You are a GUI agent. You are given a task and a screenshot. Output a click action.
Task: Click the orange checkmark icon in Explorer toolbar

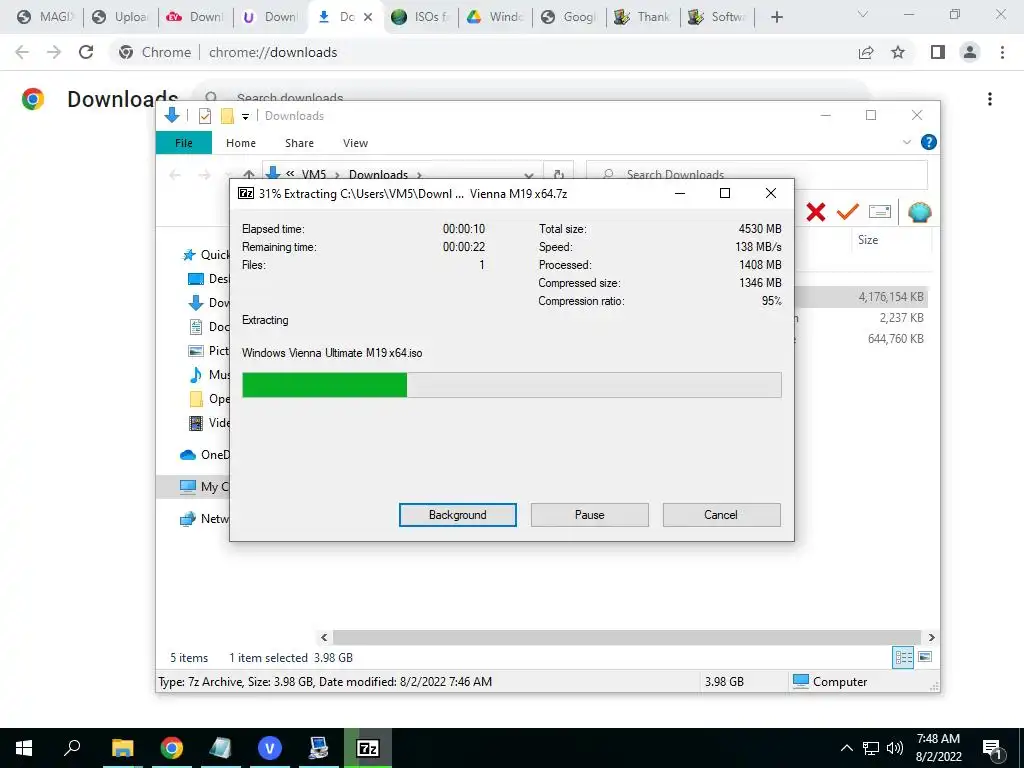[x=847, y=212]
